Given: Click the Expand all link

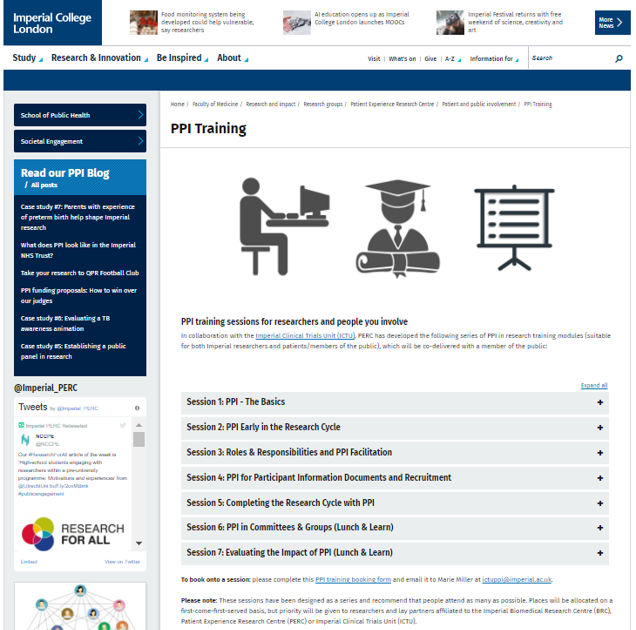Looking at the screenshot, I should click(593, 385).
